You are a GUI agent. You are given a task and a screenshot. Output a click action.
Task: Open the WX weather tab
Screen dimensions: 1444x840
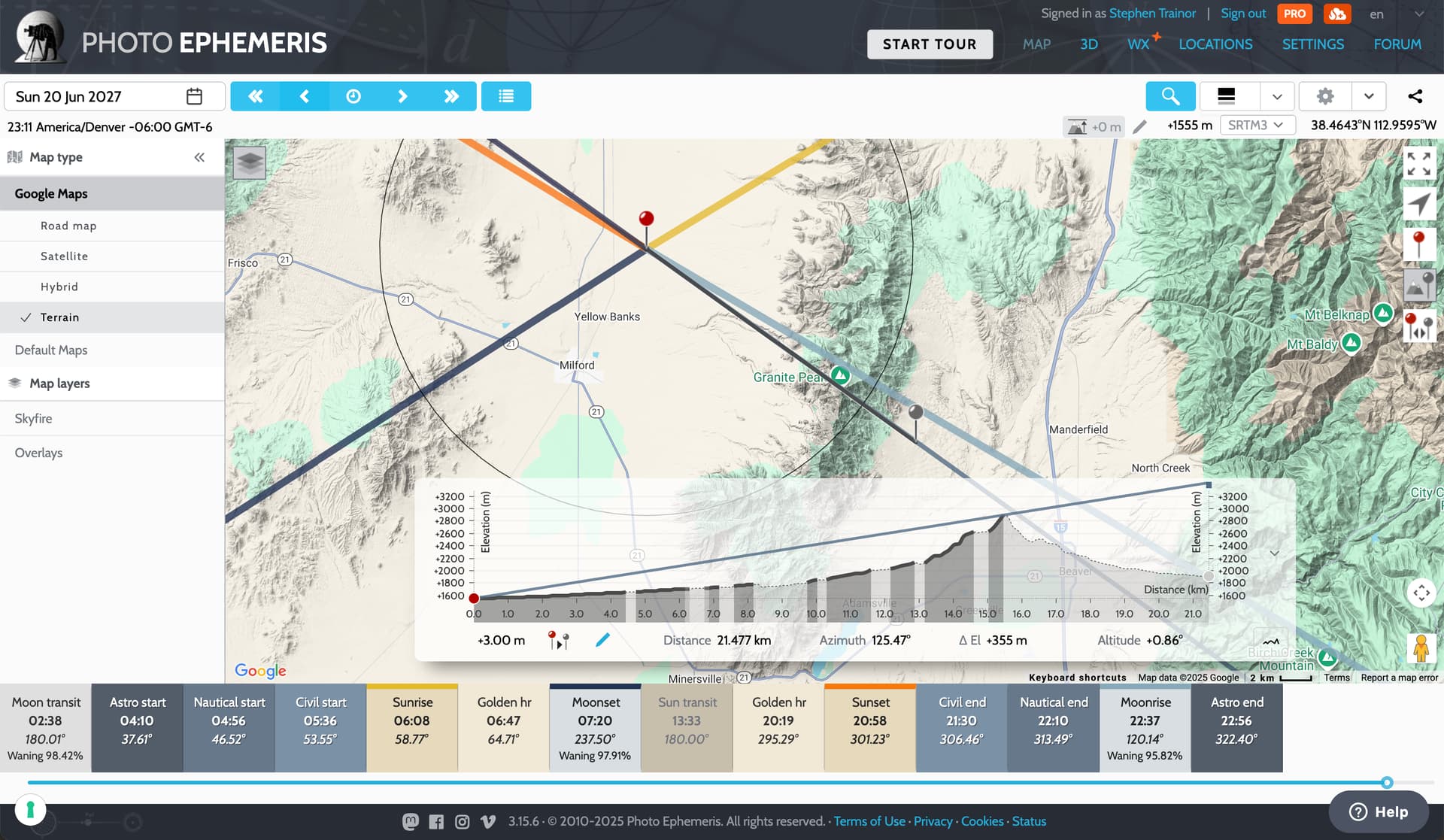click(1140, 44)
